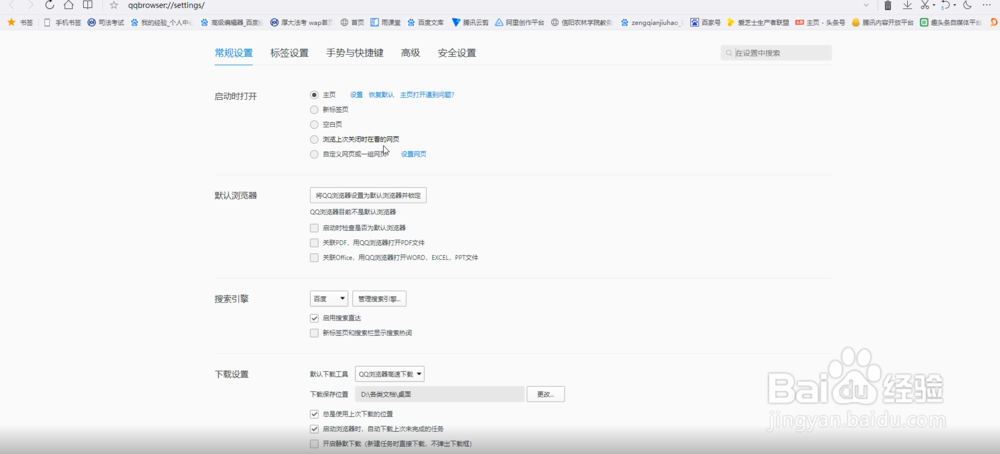
Task: Enable 关联PDF checkbox
Action: click(x=314, y=243)
